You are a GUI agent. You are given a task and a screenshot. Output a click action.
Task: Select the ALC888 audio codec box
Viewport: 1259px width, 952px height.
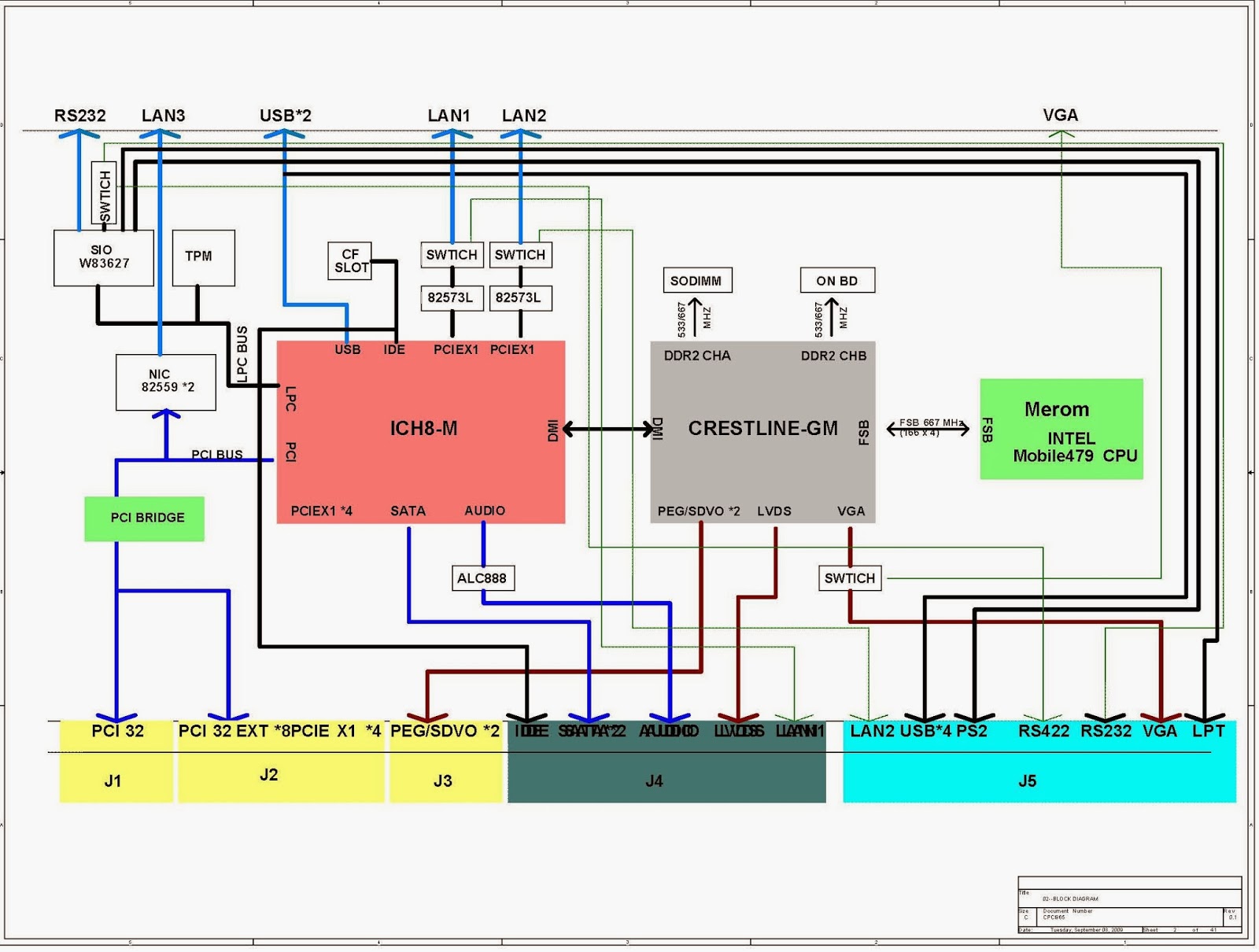482,578
